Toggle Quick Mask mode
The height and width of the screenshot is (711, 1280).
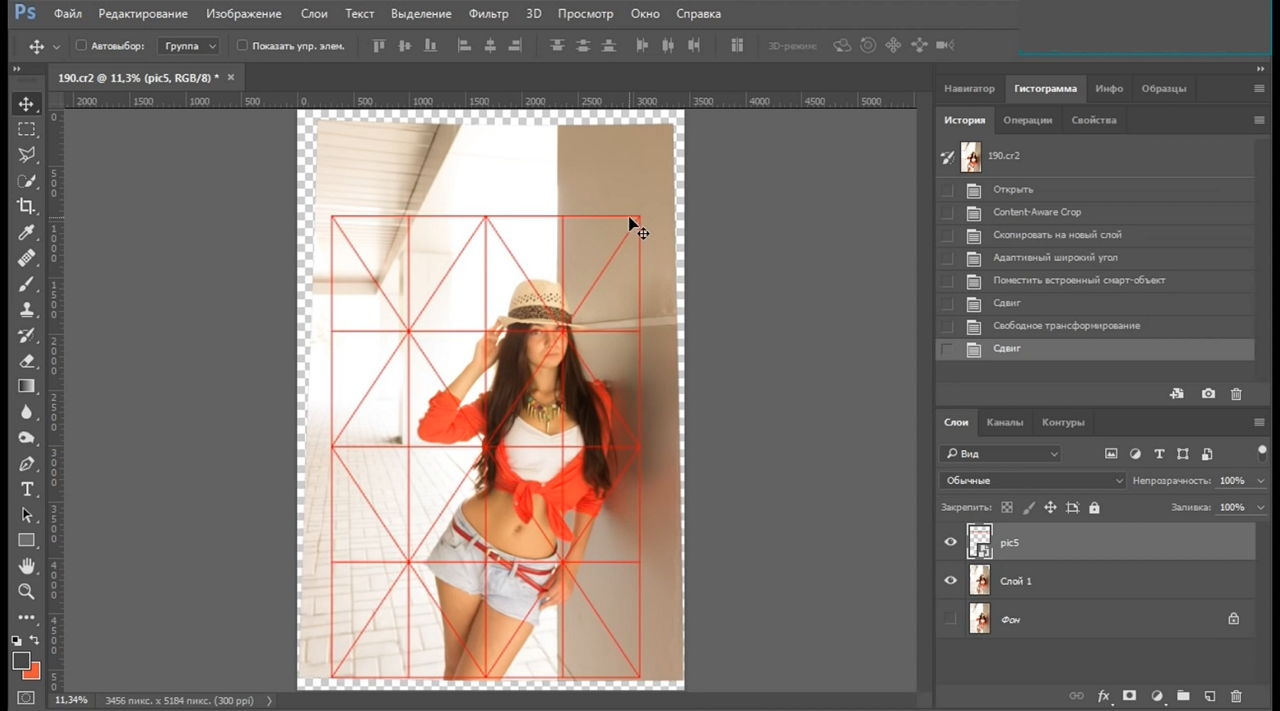click(26, 698)
